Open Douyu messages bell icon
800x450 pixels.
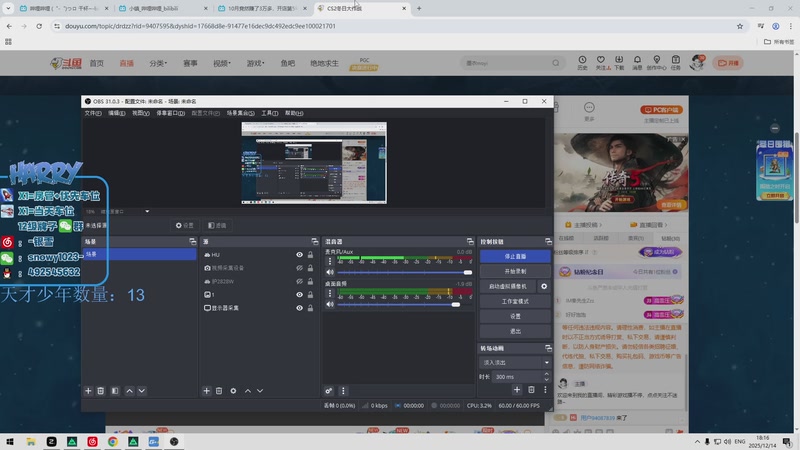637,62
